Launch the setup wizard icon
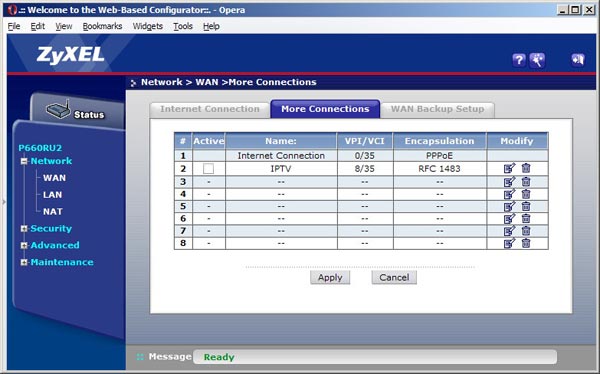 (x=537, y=60)
